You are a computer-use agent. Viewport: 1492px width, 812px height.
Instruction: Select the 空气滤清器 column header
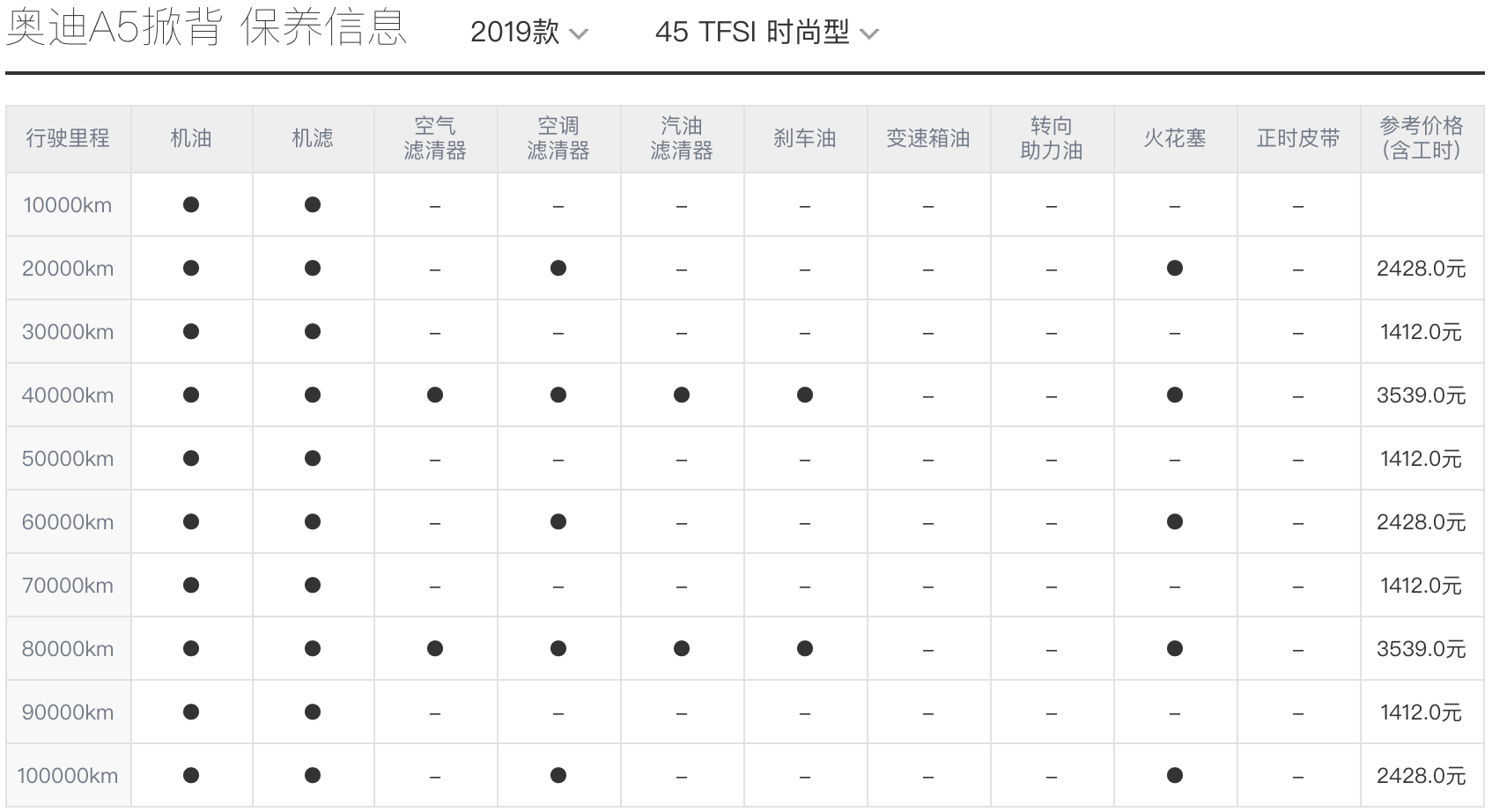tap(435, 138)
